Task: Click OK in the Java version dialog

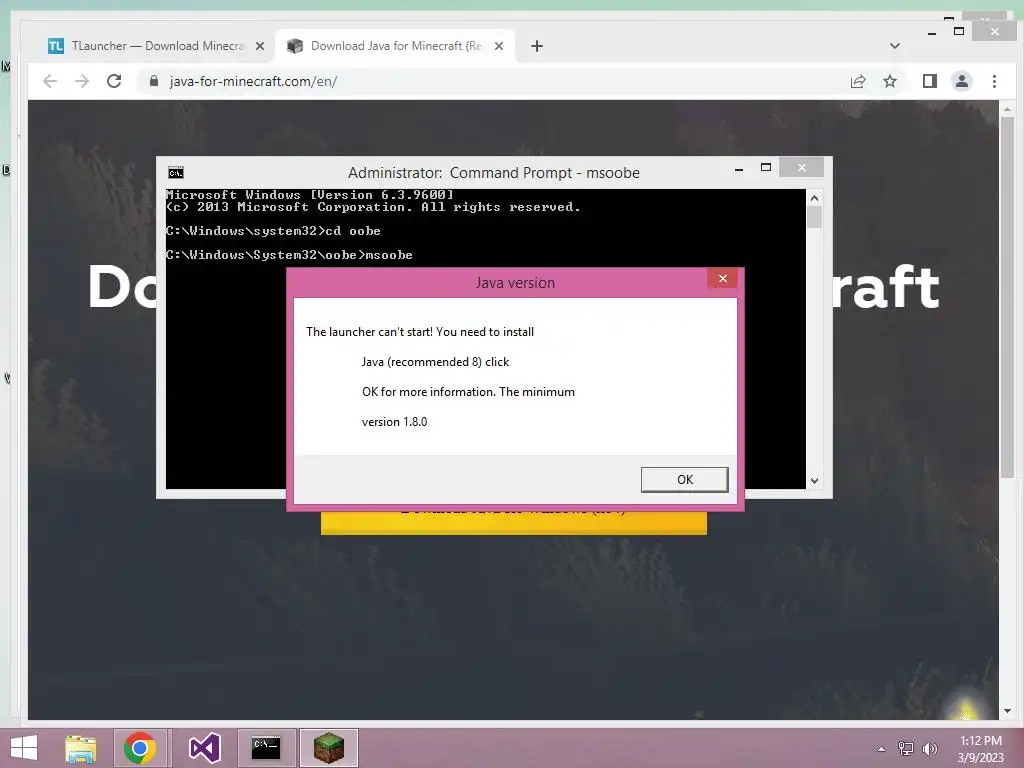Action: click(684, 479)
